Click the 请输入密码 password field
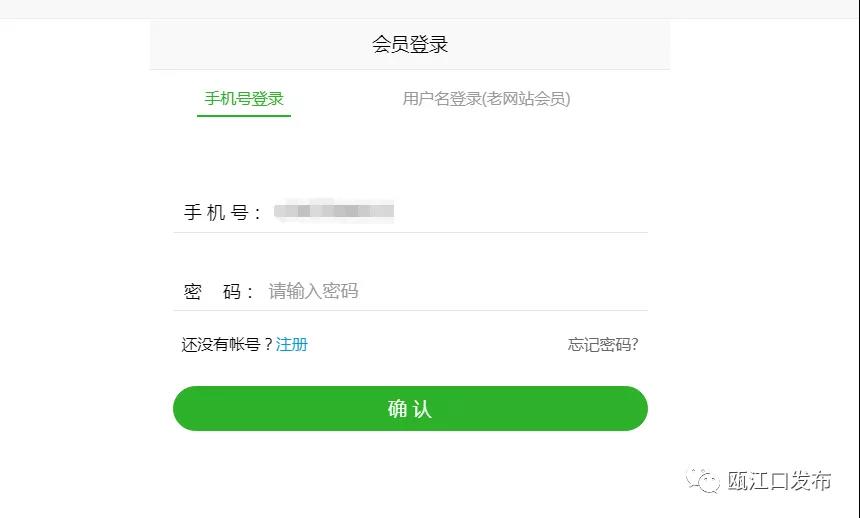Image resolution: width=860 pixels, height=518 pixels. (x=450, y=291)
